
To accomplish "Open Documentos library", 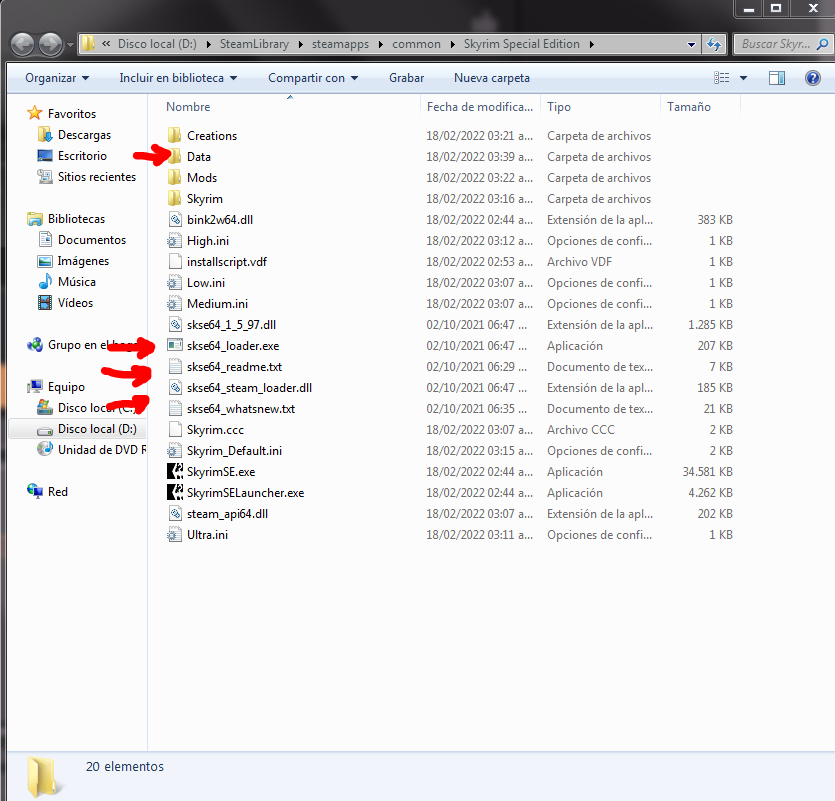I will 92,240.
